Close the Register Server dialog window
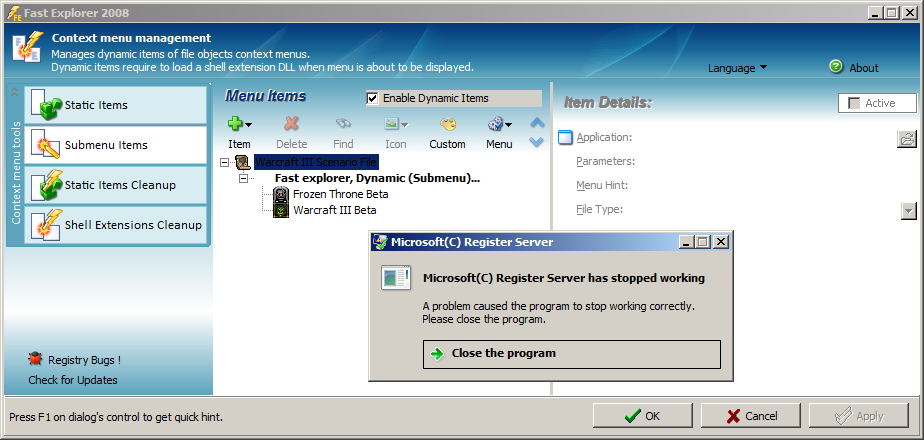Image resolution: width=924 pixels, height=440 pixels. [721, 241]
